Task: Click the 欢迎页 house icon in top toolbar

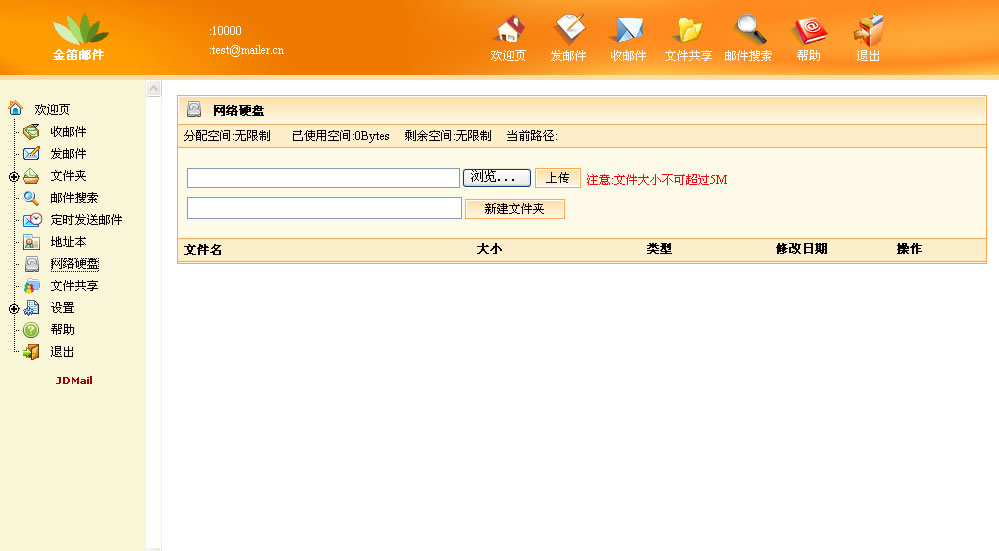Action: click(x=509, y=30)
